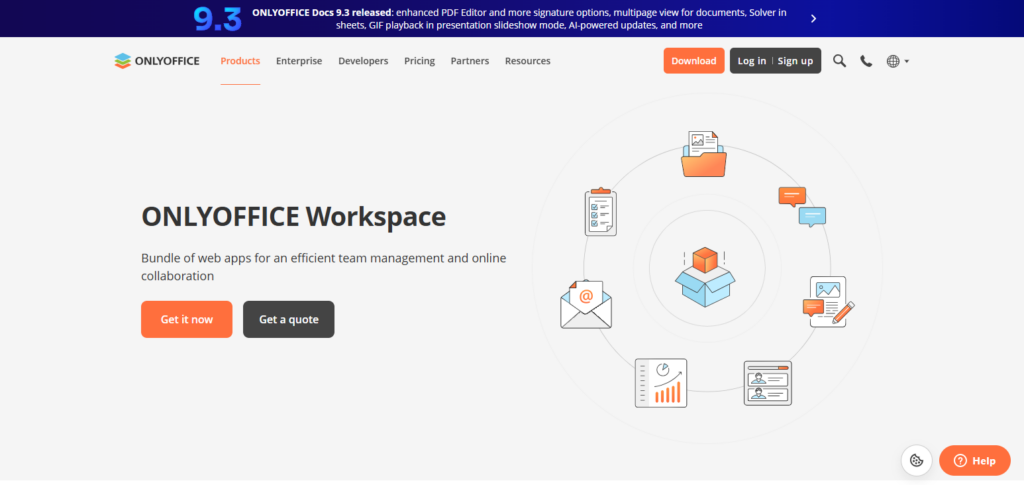The image size is (1024, 485).
Task: Click the phone contact icon
Action: click(x=866, y=61)
